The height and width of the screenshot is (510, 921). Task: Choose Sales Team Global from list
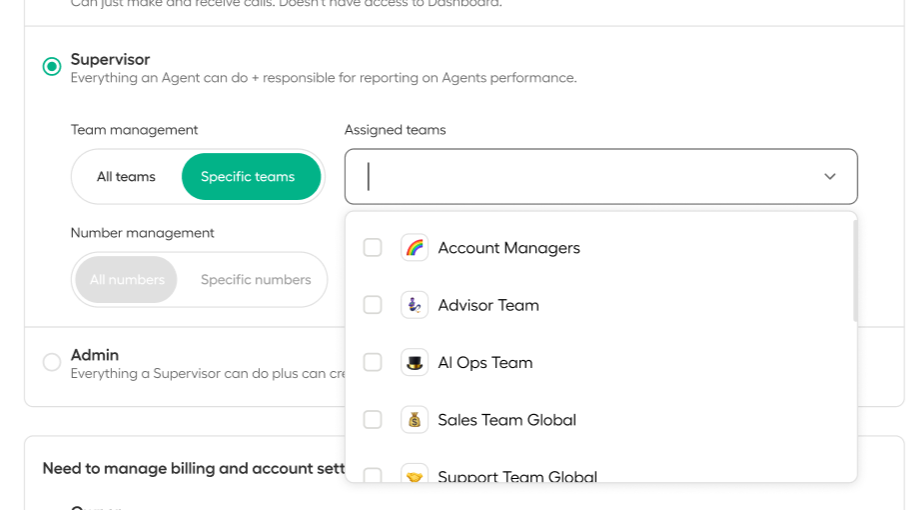(x=601, y=420)
